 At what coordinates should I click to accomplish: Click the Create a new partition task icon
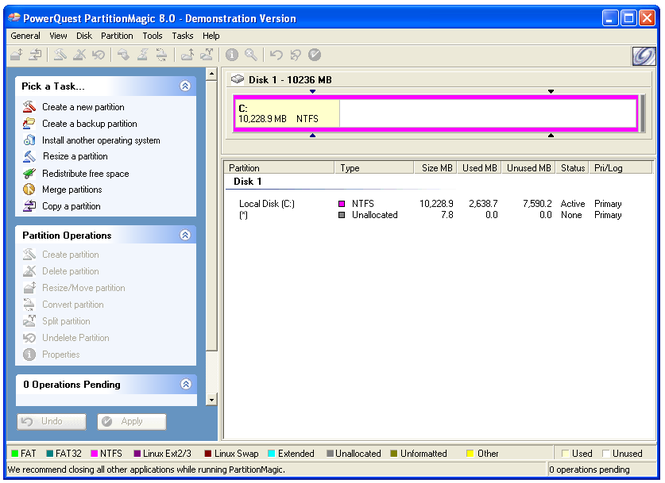pos(29,107)
